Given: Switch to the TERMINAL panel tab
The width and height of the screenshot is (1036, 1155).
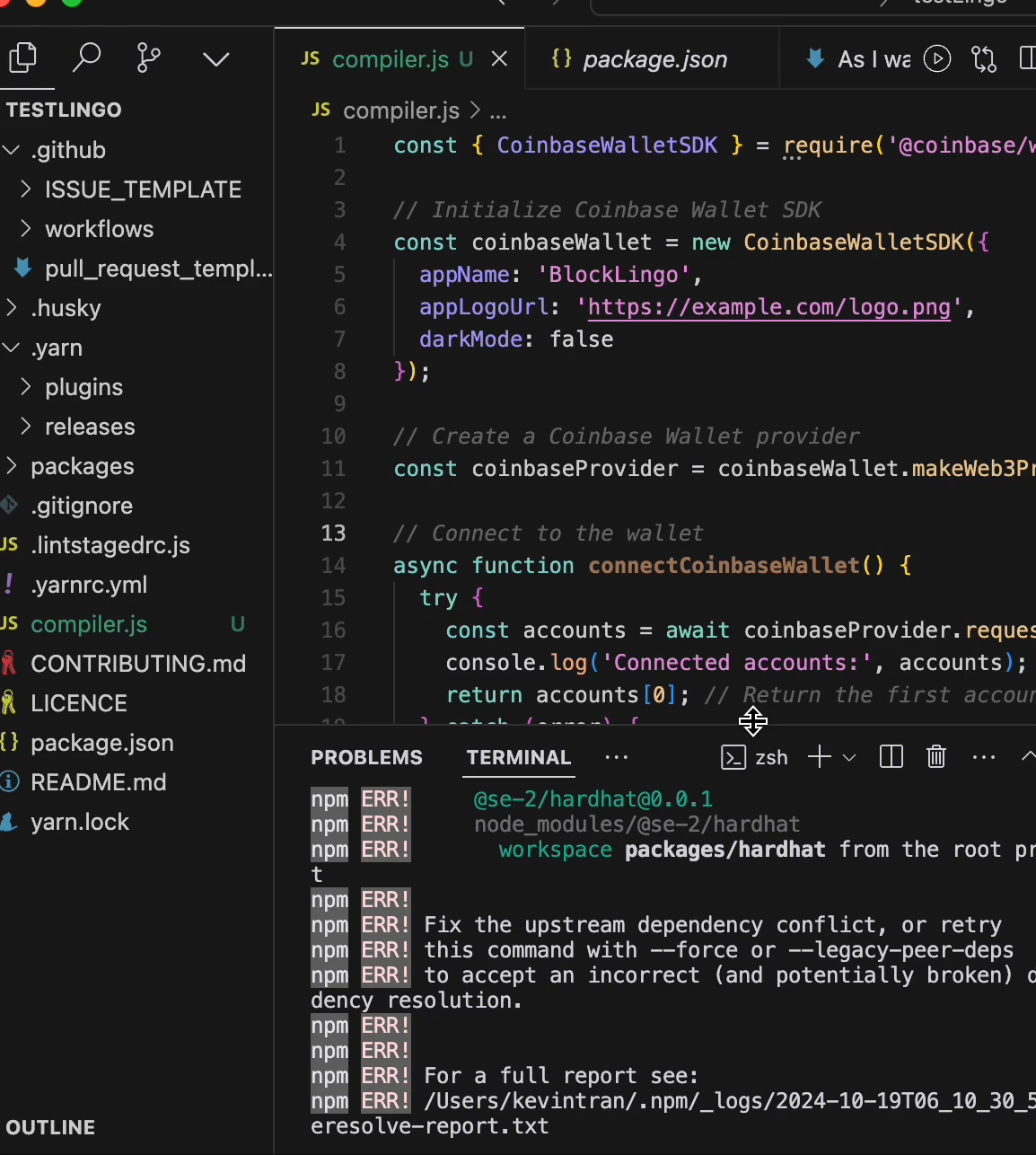Looking at the screenshot, I should pos(519,757).
